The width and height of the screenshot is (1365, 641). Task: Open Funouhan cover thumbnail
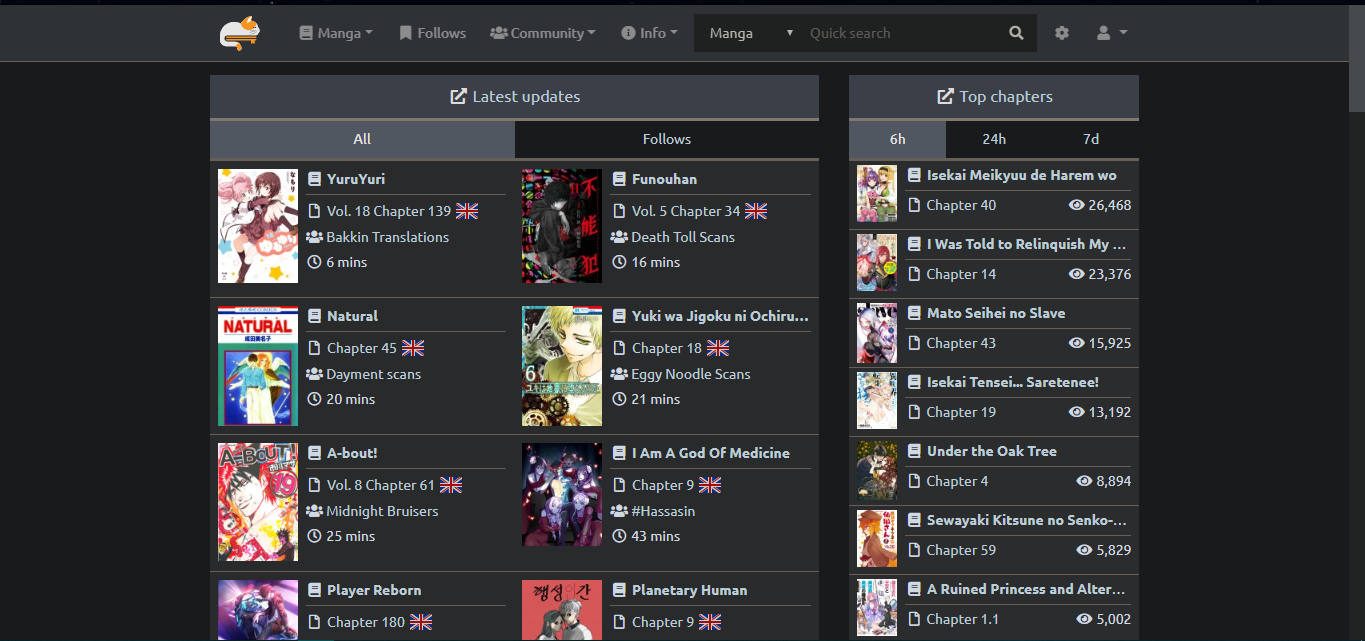pos(562,226)
